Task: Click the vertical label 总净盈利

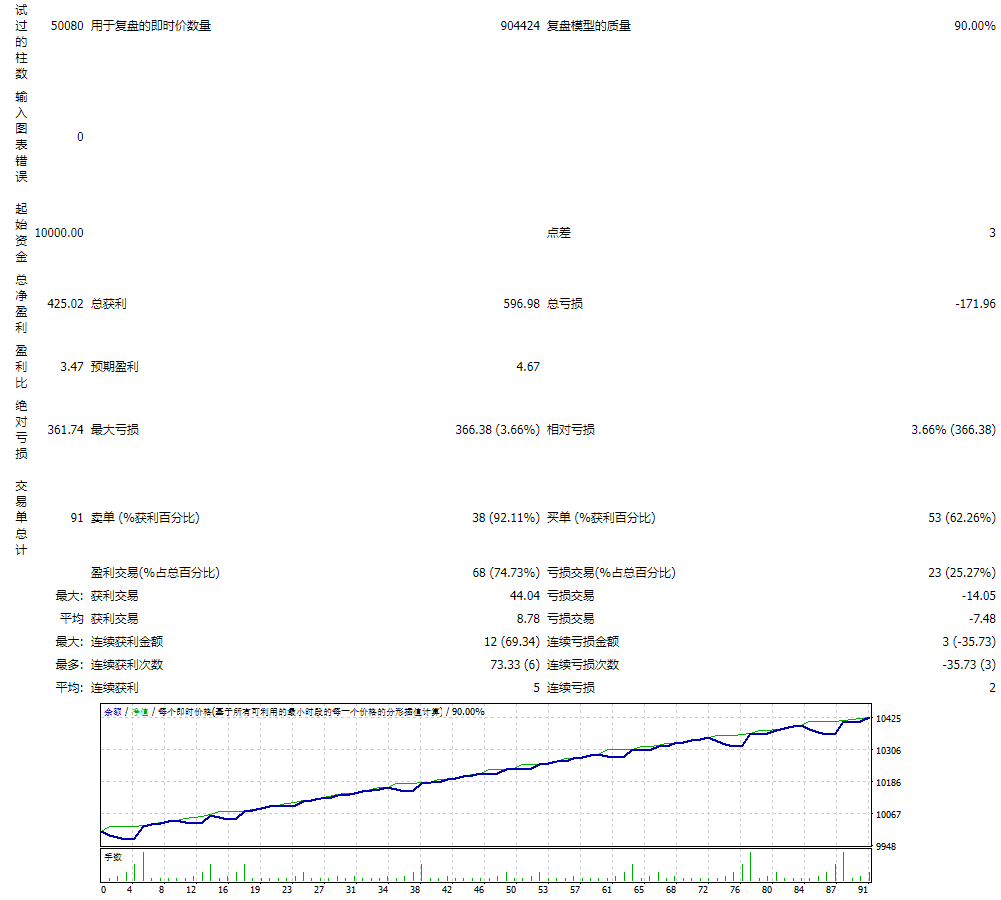Action: point(21,303)
